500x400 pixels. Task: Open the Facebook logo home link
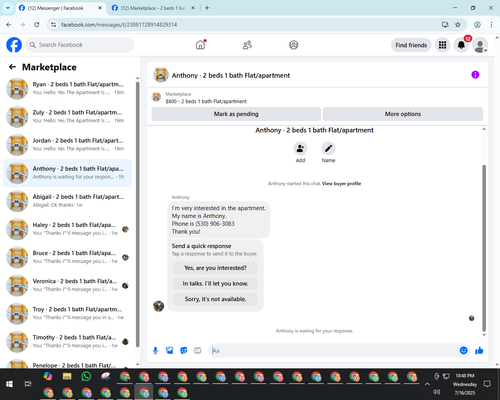(x=14, y=45)
